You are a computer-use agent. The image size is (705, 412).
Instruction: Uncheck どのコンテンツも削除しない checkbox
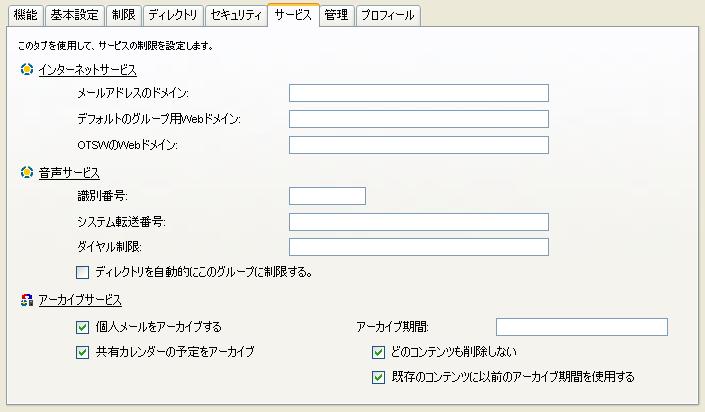pyautogui.click(x=379, y=352)
